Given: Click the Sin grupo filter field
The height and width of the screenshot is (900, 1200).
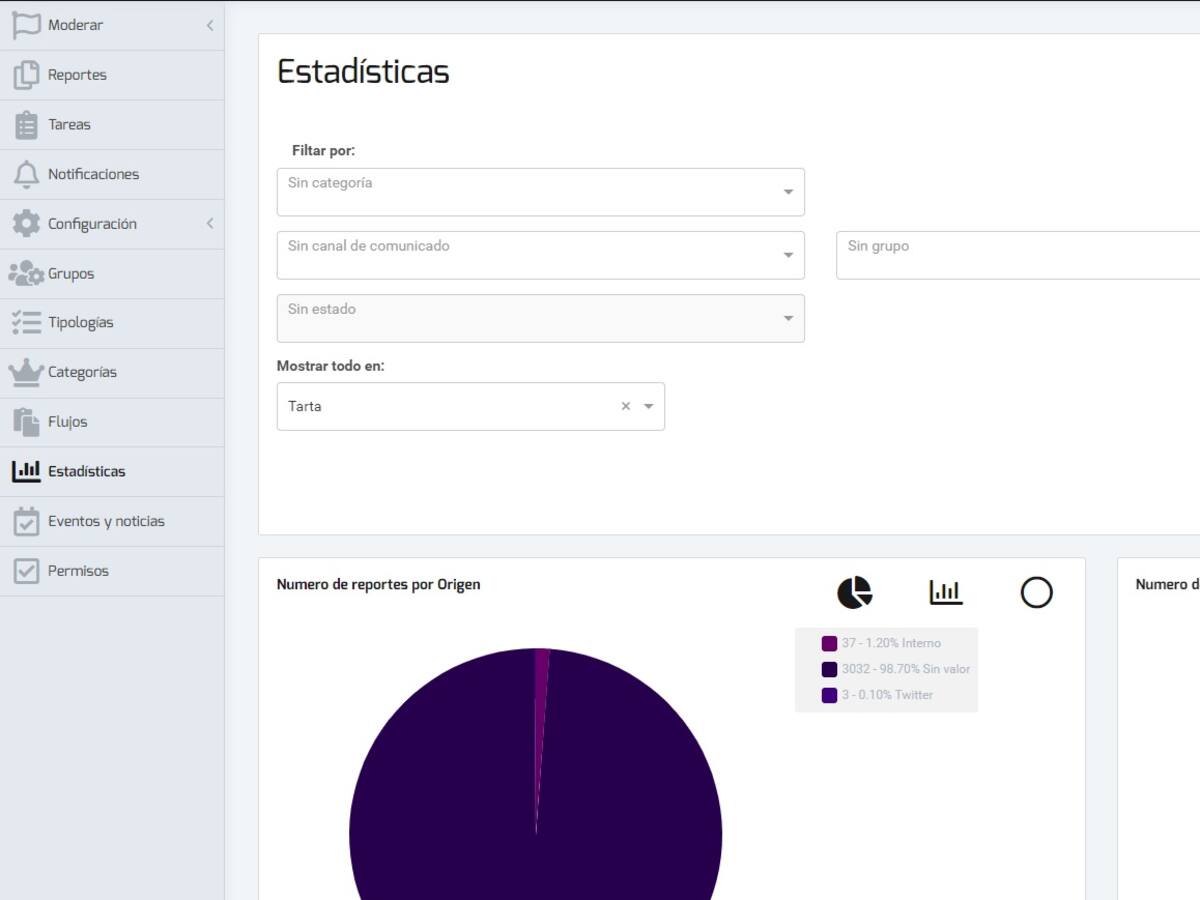Looking at the screenshot, I should coord(1017,255).
